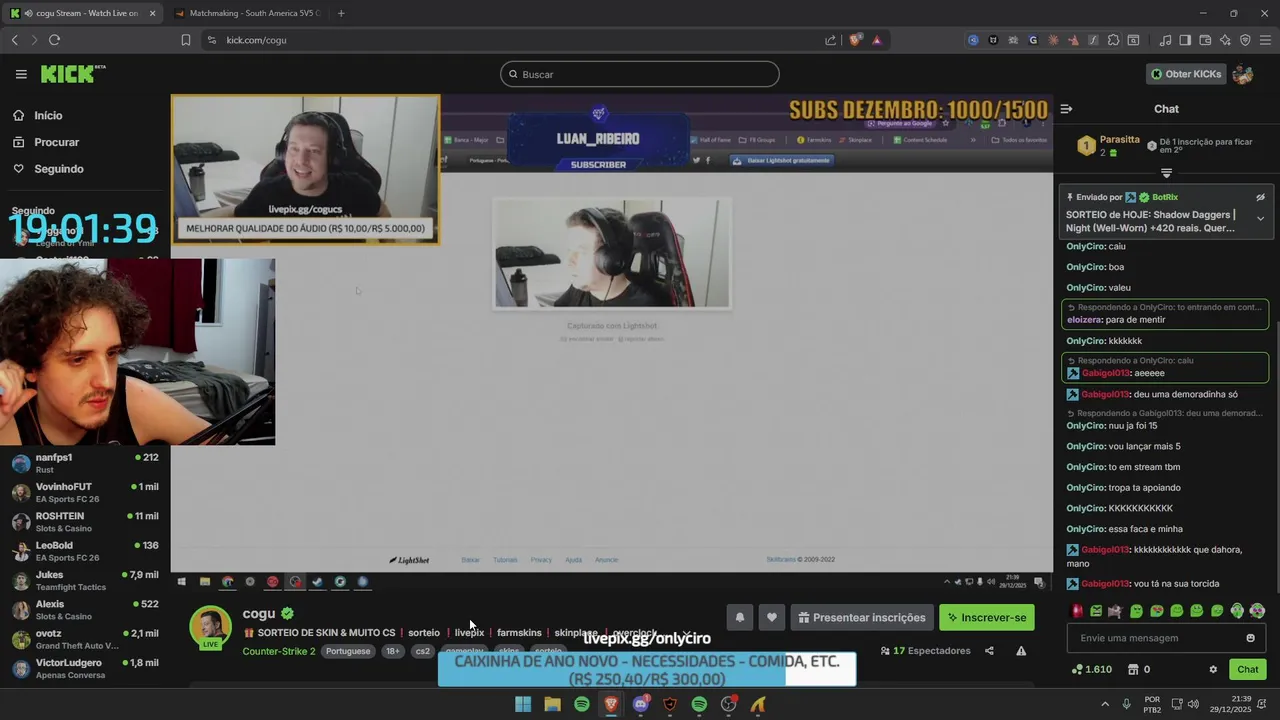This screenshot has width=1280, height=720.
Task: Open the browser main menu icon
Action: [1265, 40]
